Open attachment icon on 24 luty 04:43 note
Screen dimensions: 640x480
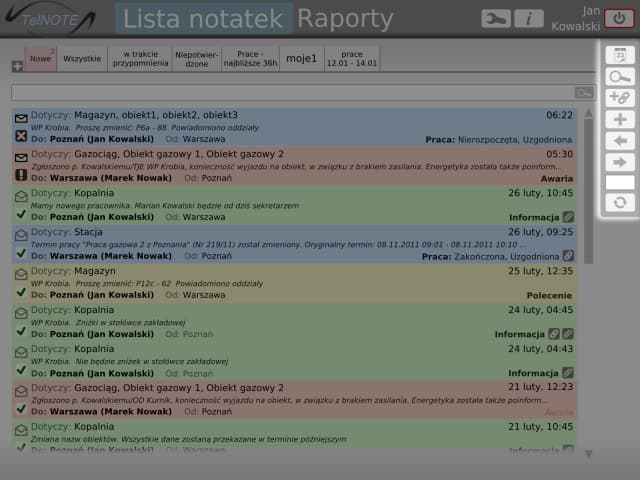[568, 373]
